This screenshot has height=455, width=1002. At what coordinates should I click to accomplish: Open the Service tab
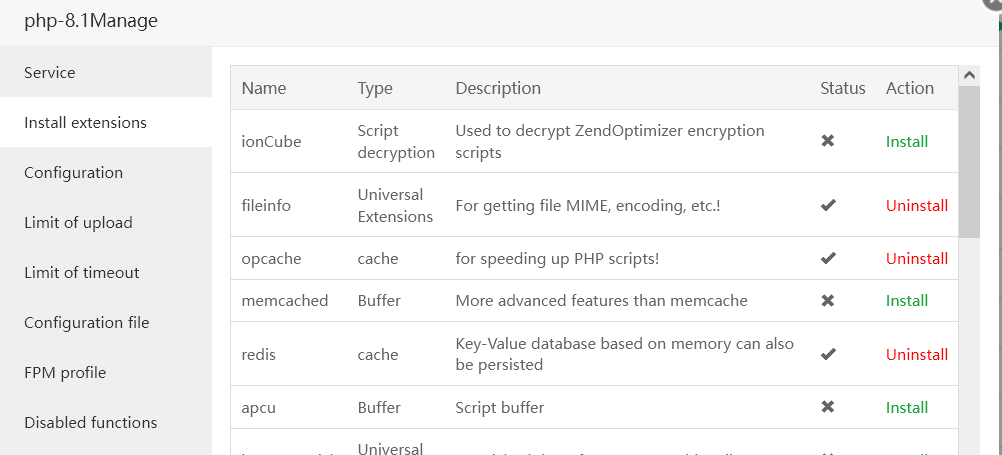[50, 72]
